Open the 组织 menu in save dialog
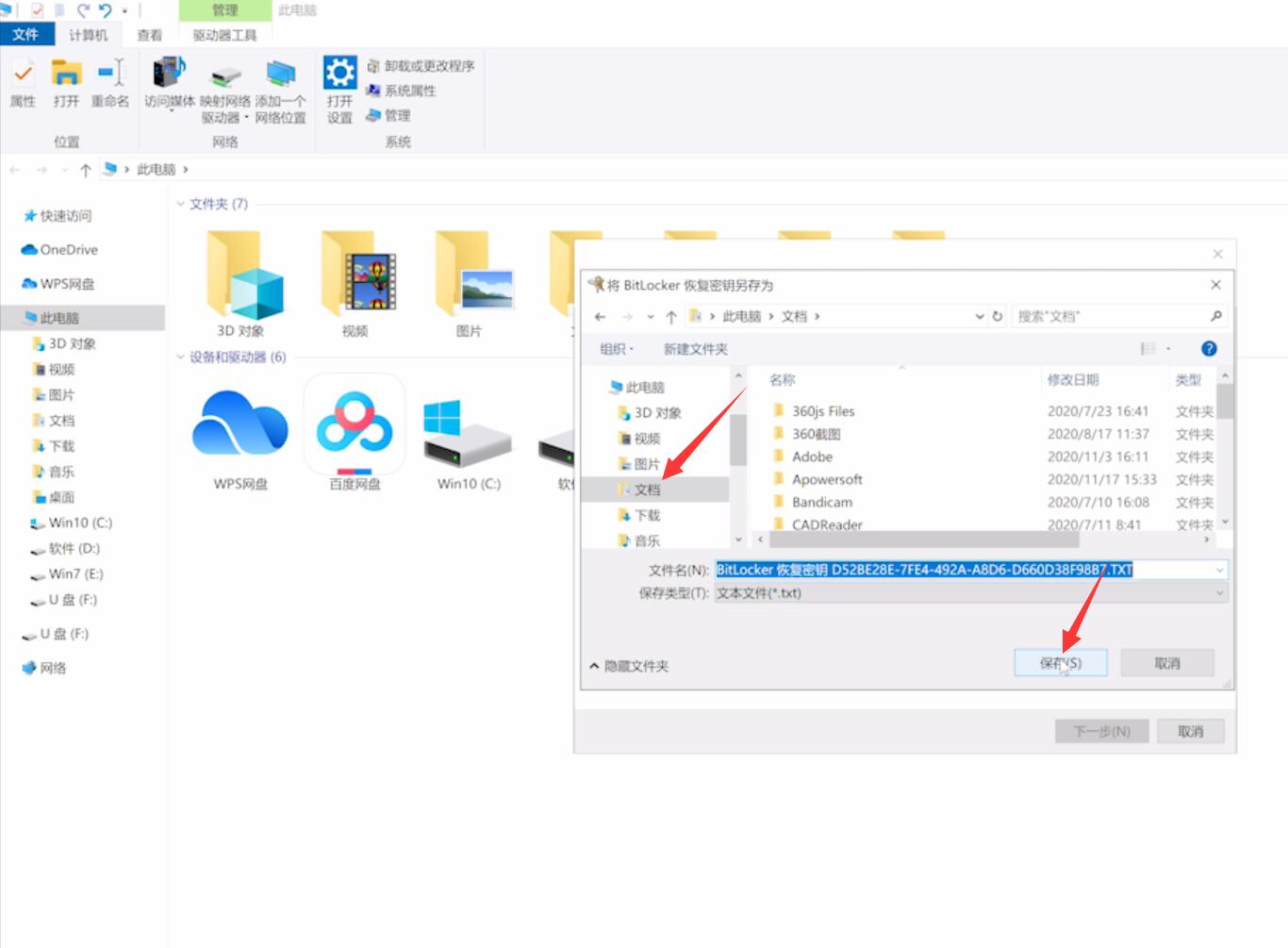Image resolution: width=1288 pixels, height=948 pixels. pyautogui.click(x=617, y=349)
